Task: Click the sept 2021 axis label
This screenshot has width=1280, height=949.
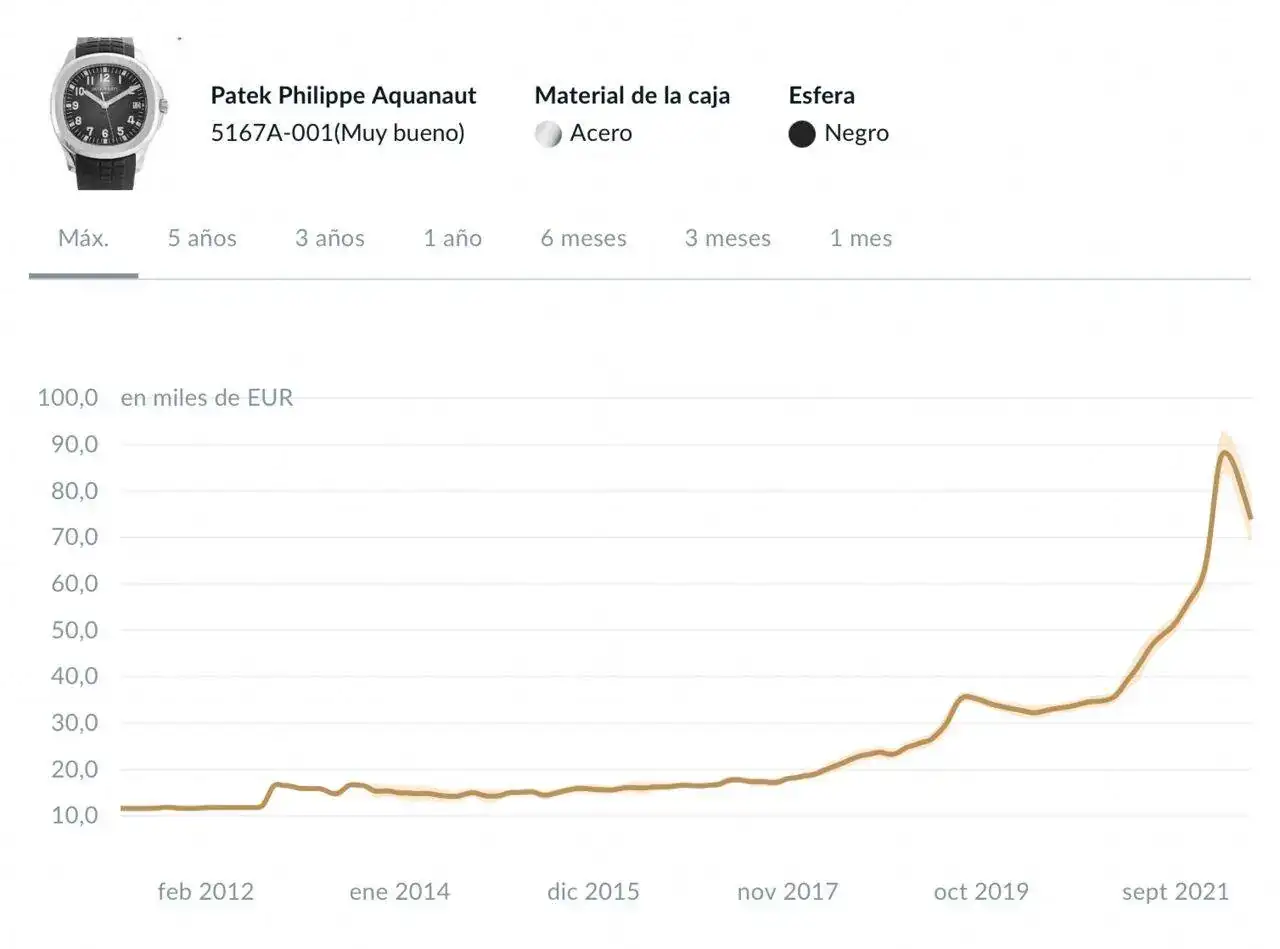Action: click(x=1175, y=892)
